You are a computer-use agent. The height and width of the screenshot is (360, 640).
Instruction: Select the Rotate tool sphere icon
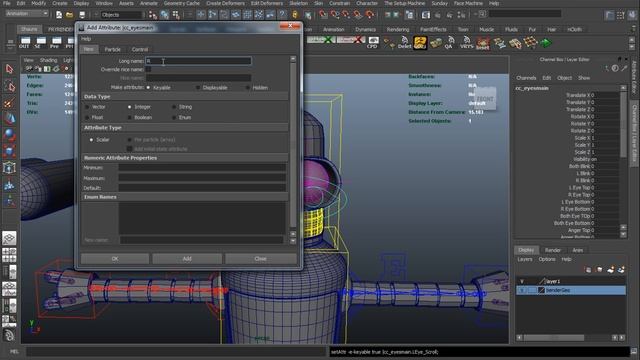coord(9,135)
